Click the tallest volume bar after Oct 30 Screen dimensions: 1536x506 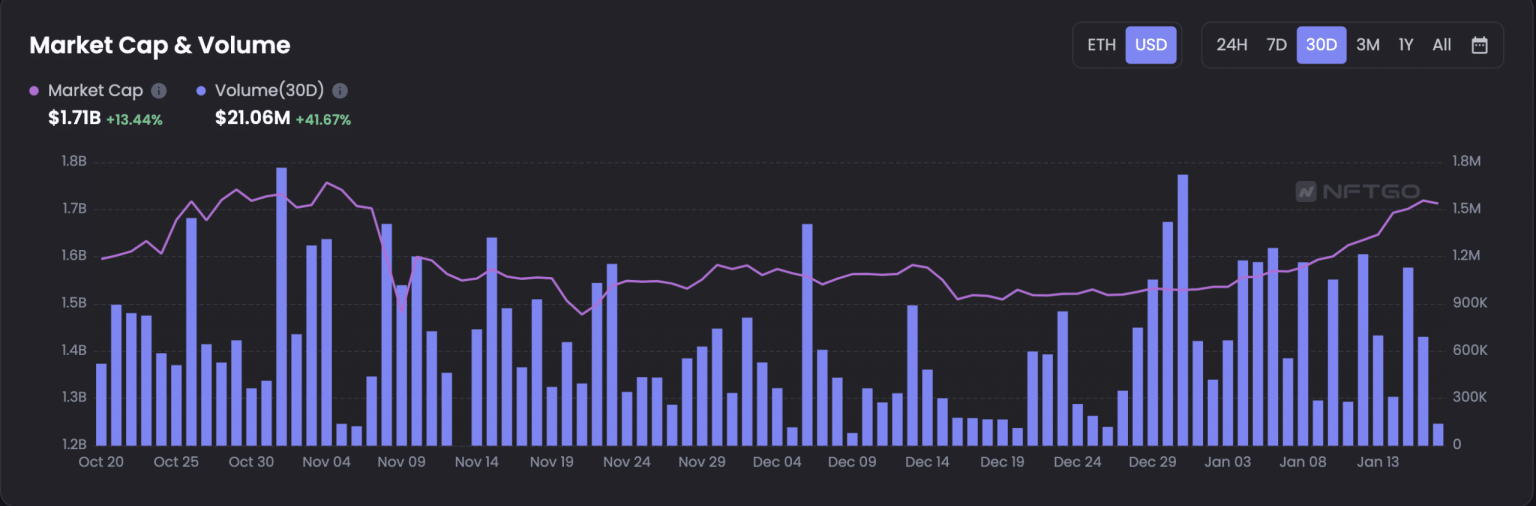point(282,305)
